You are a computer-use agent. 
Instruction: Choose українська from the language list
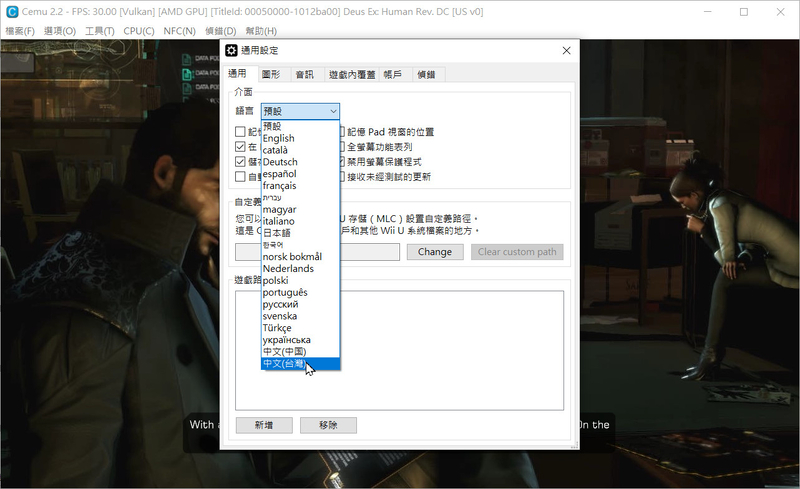click(300, 339)
